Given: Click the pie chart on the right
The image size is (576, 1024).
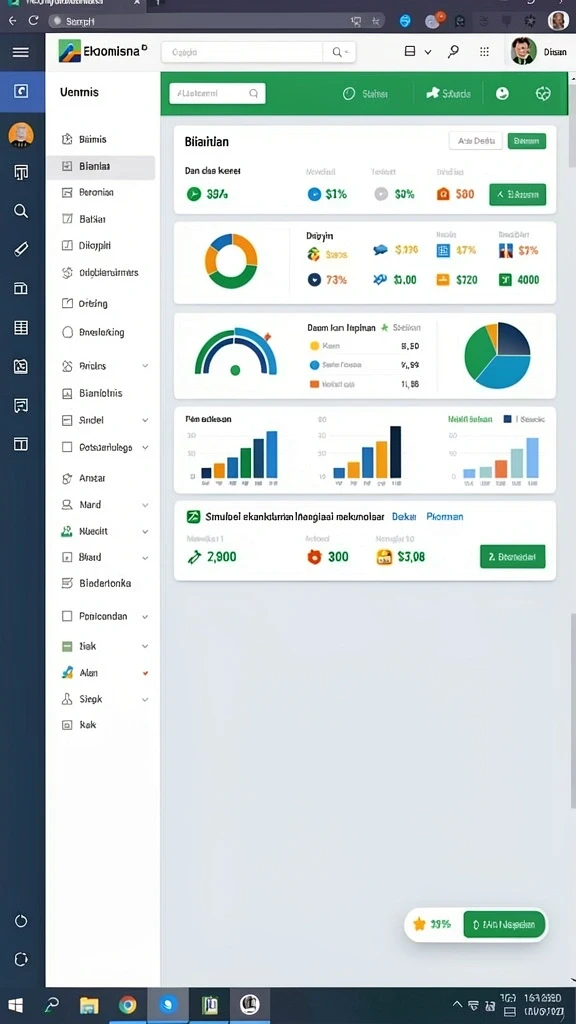Looking at the screenshot, I should (x=498, y=355).
